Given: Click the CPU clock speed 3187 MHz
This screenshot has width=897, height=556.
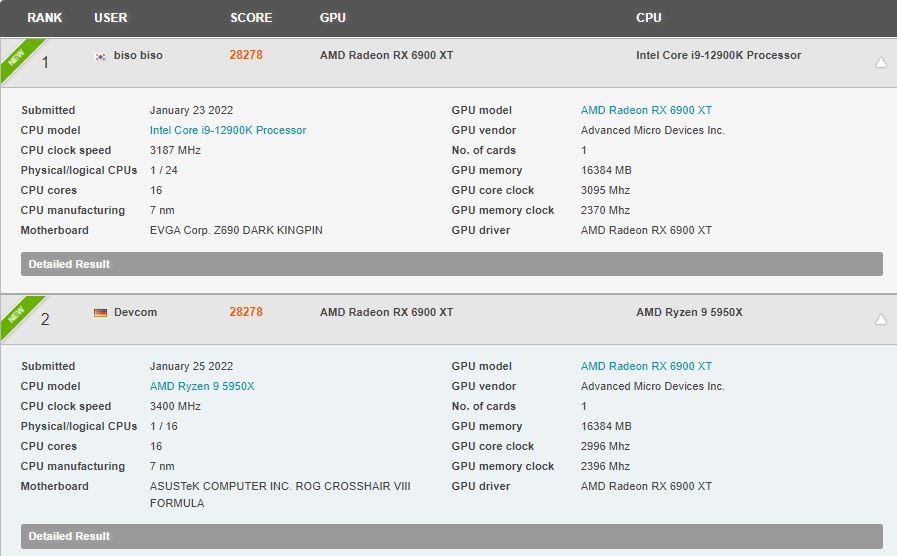Looking at the screenshot, I should coord(175,150).
